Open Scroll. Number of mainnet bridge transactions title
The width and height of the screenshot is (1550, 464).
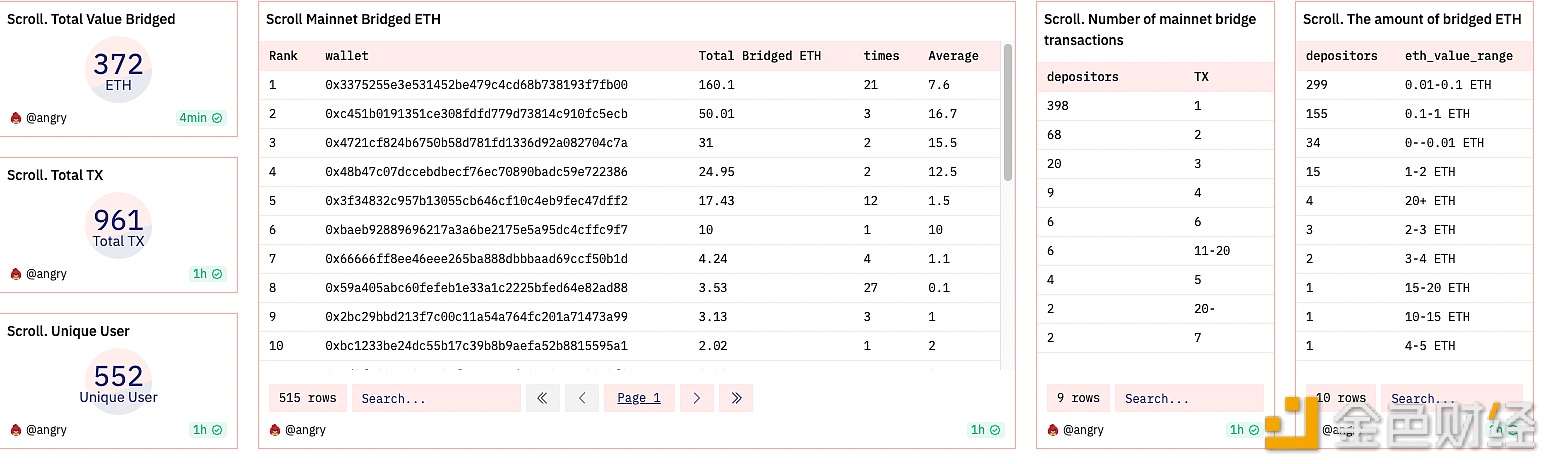click(1150, 30)
